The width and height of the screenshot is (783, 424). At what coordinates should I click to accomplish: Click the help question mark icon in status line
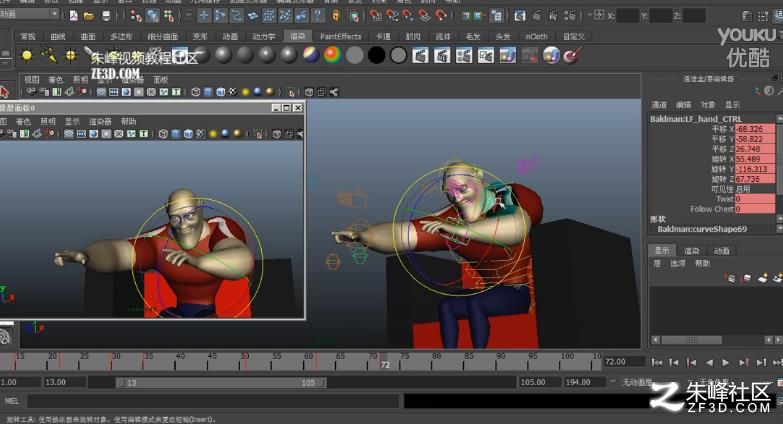coord(318,16)
